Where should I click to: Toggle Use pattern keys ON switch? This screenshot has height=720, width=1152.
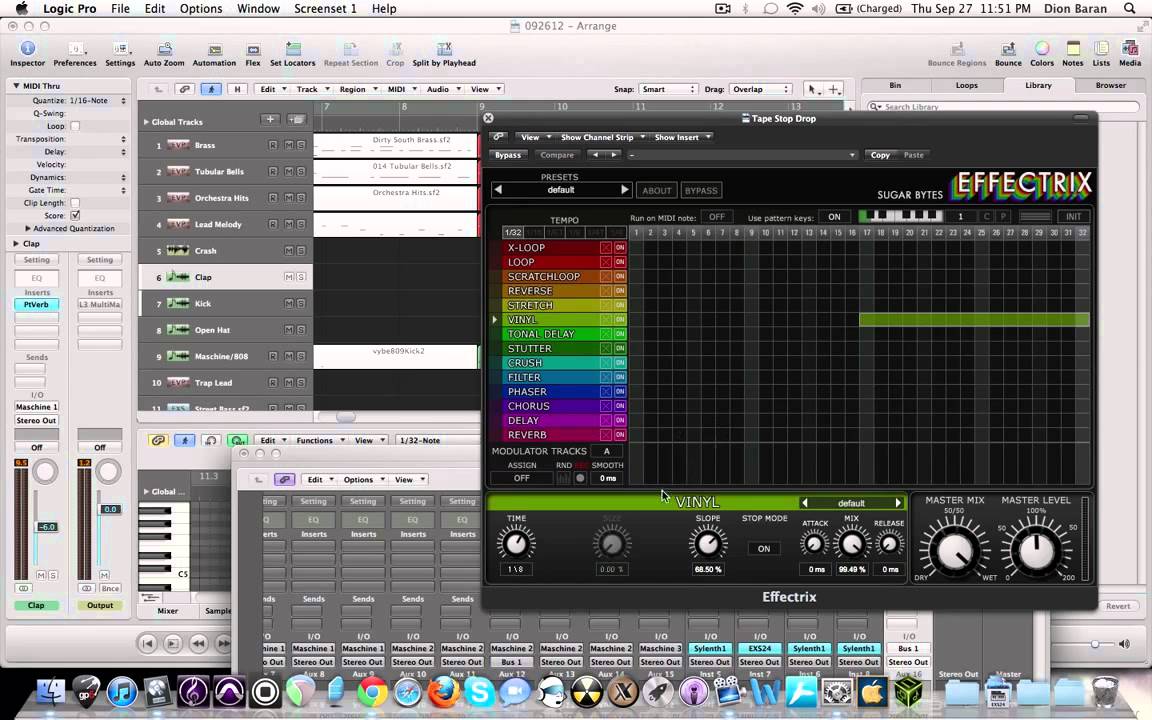834,217
